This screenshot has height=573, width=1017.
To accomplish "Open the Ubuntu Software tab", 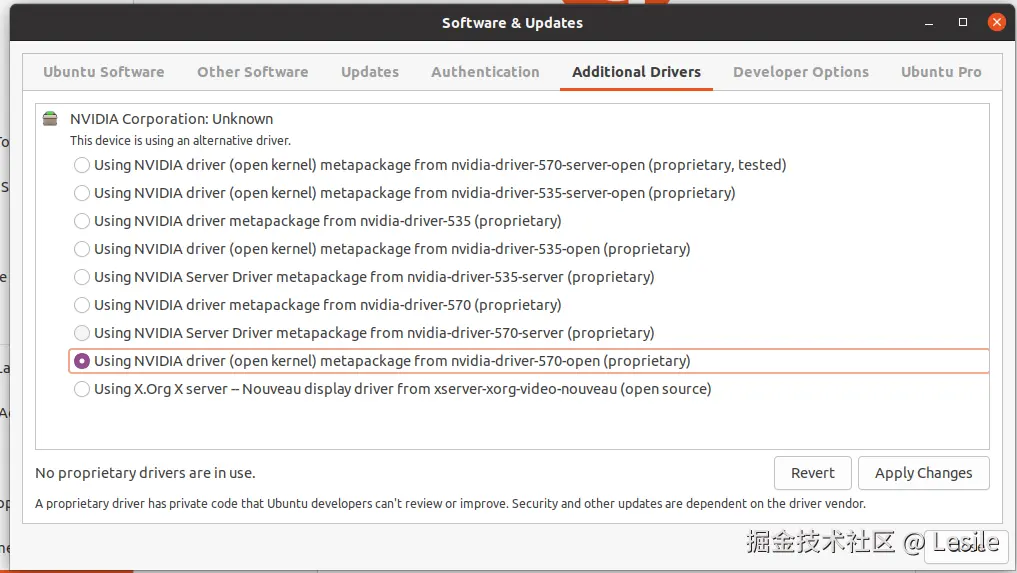I will pos(104,72).
